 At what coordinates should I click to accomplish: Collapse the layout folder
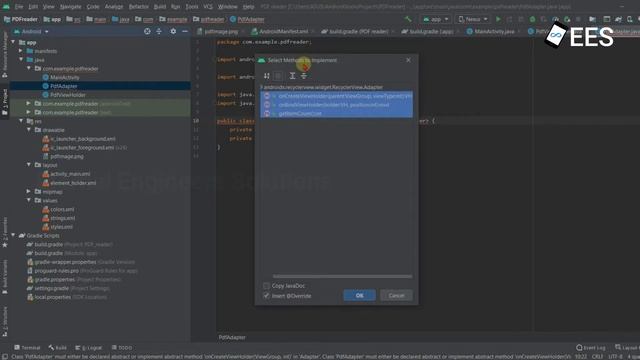tap(29, 165)
